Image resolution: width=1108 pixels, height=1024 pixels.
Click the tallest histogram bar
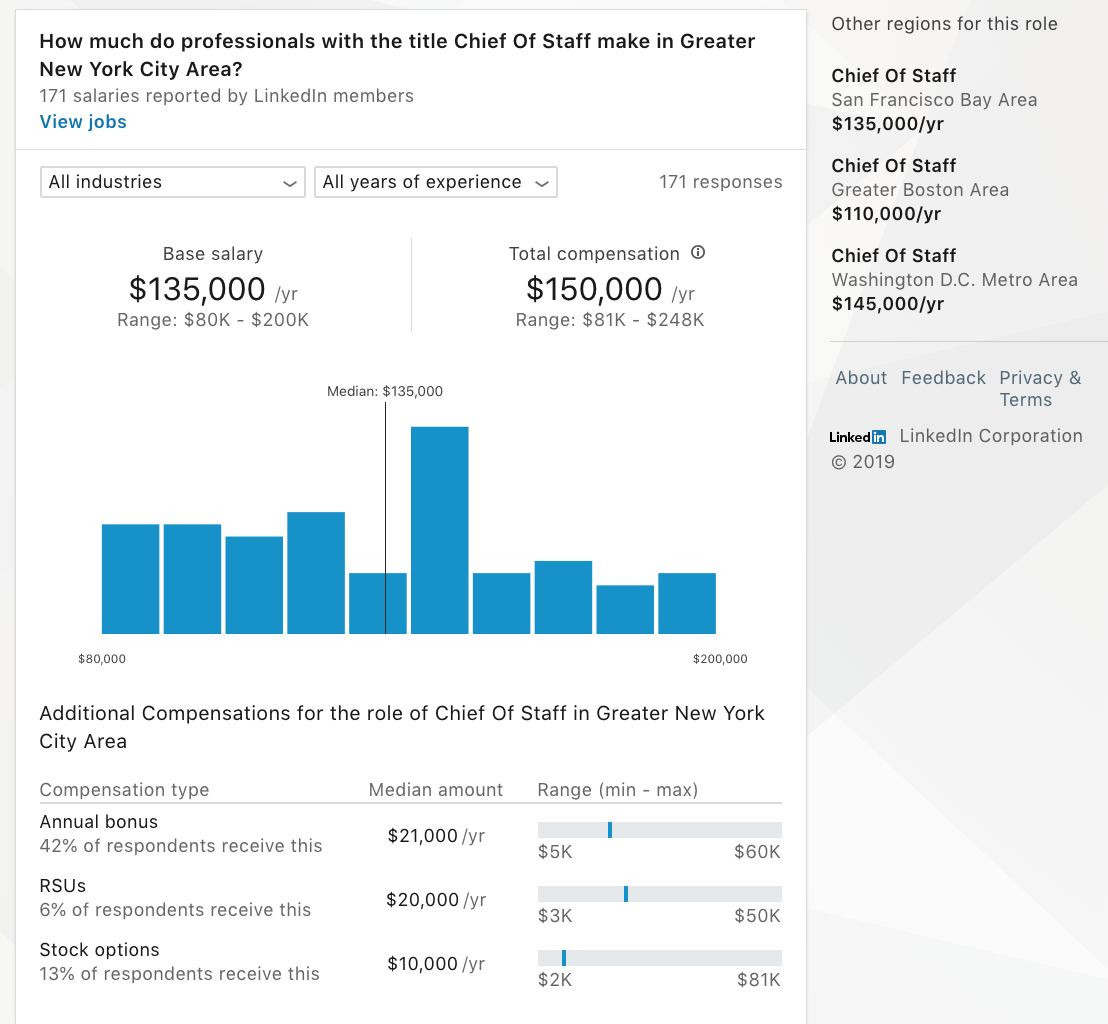(440, 530)
